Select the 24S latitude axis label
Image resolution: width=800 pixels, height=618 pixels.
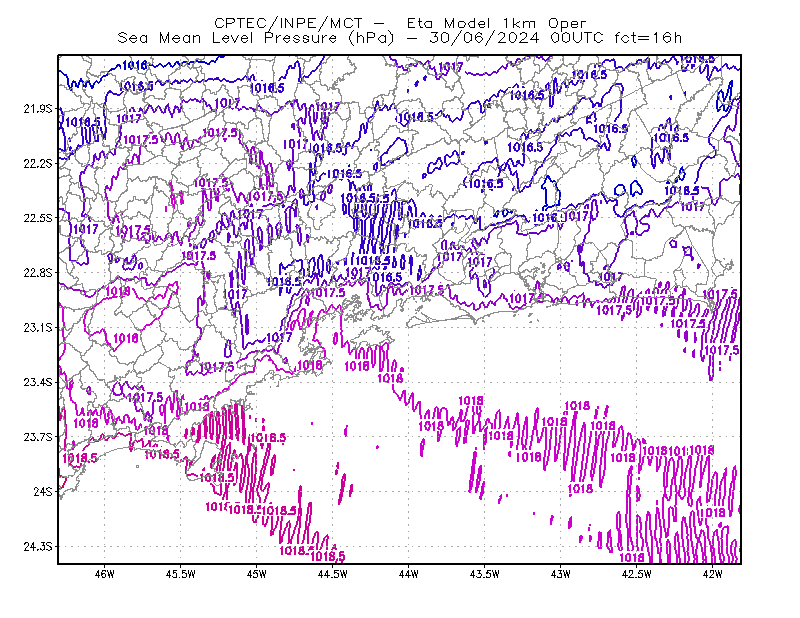coord(43,491)
